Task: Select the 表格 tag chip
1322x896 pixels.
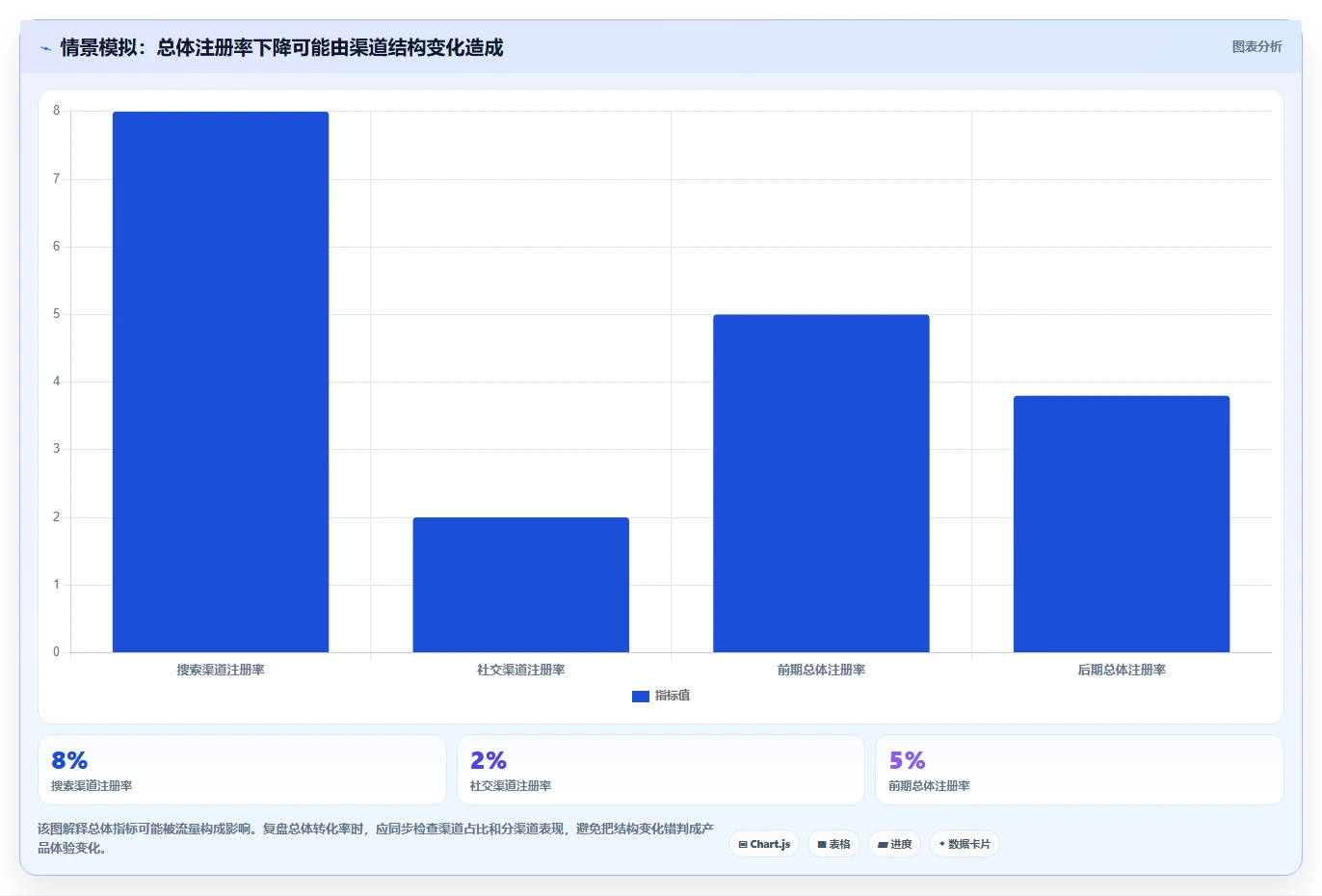Action: tap(833, 844)
